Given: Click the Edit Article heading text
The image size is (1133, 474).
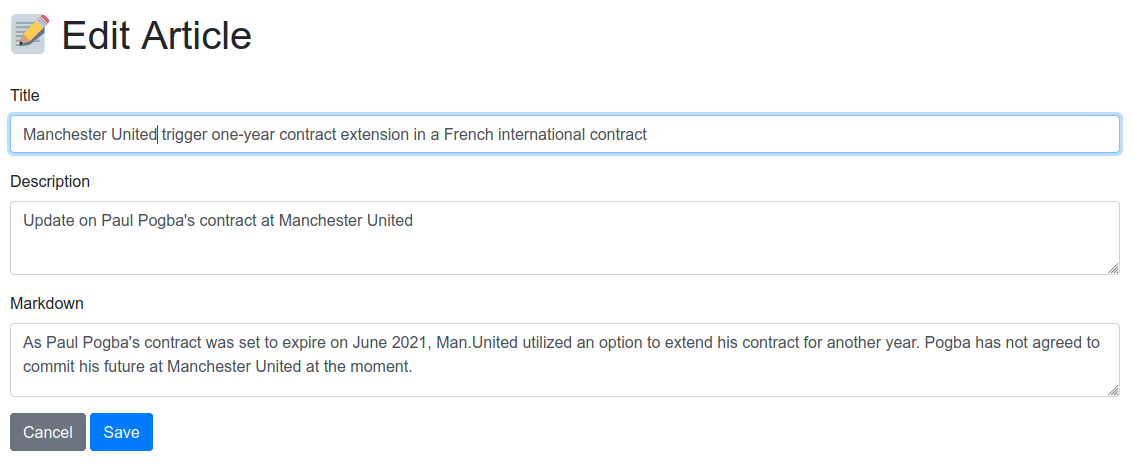Looking at the screenshot, I should point(157,35).
